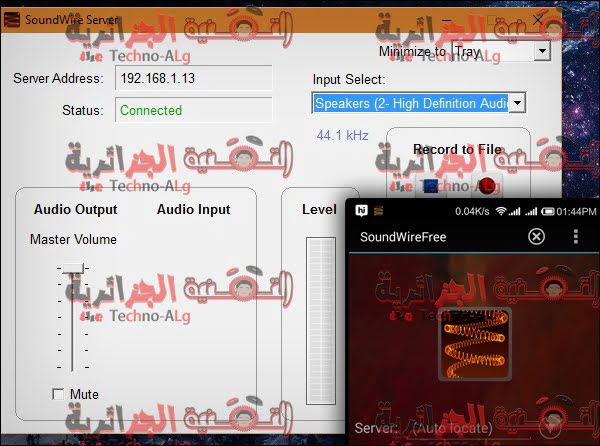Click the Audio Input heading
The height and width of the screenshot is (446, 600).
(x=194, y=209)
